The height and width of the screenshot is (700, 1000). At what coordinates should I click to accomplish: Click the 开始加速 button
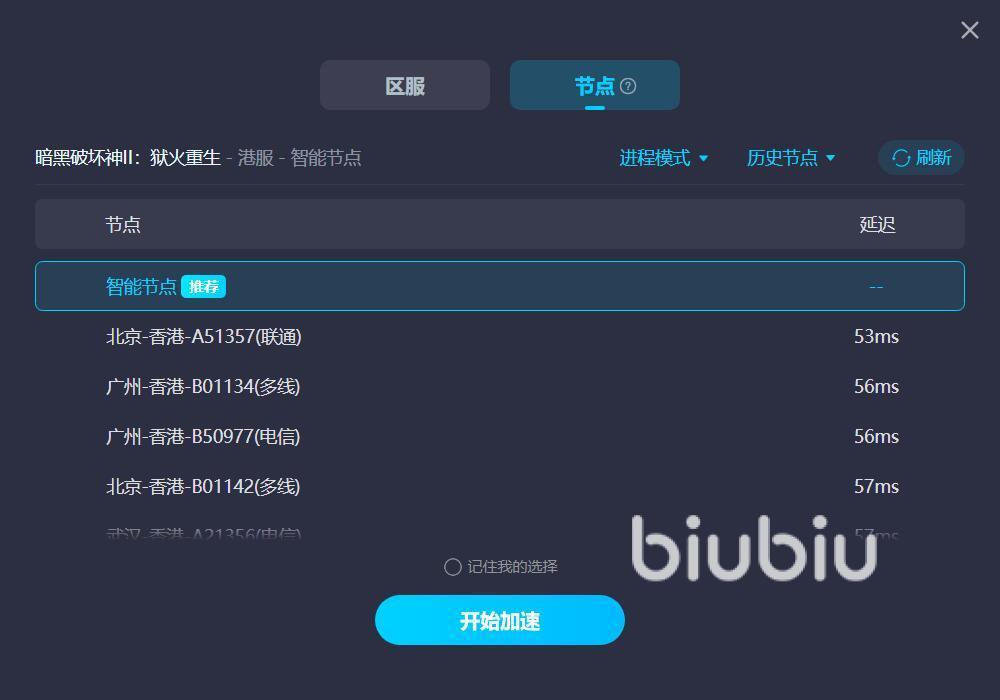click(x=499, y=620)
